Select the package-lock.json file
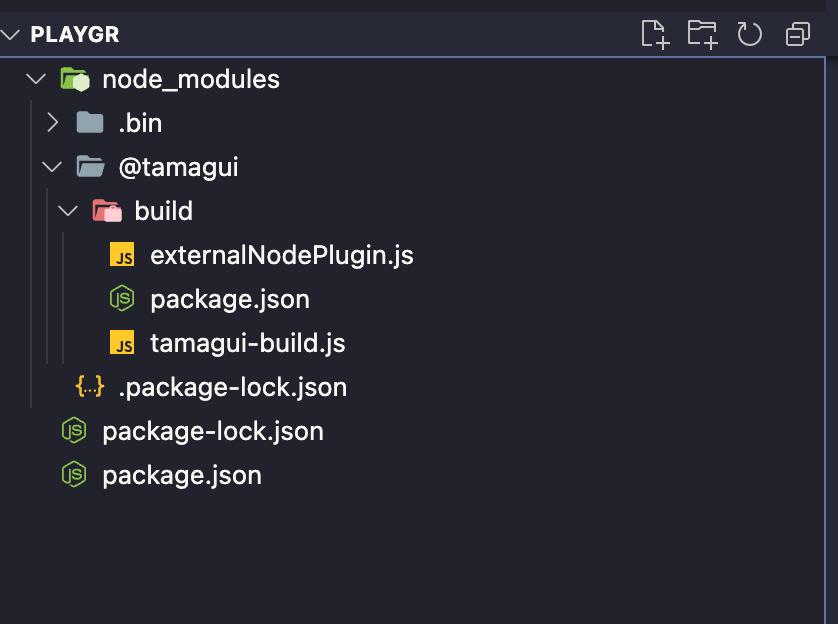 (212, 431)
